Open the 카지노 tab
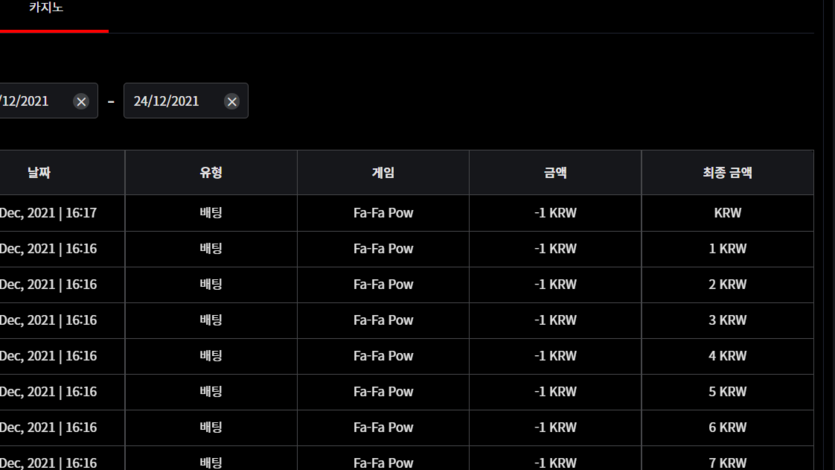Image resolution: width=835 pixels, height=470 pixels. tap(46, 7)
